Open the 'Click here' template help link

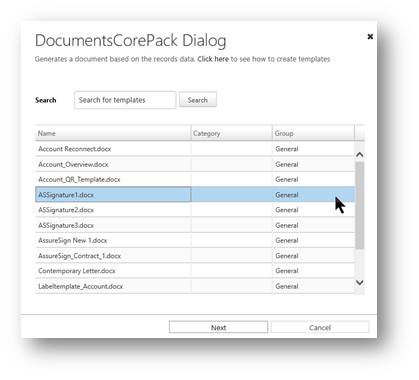pyautogui.click(x=213, y=59)
